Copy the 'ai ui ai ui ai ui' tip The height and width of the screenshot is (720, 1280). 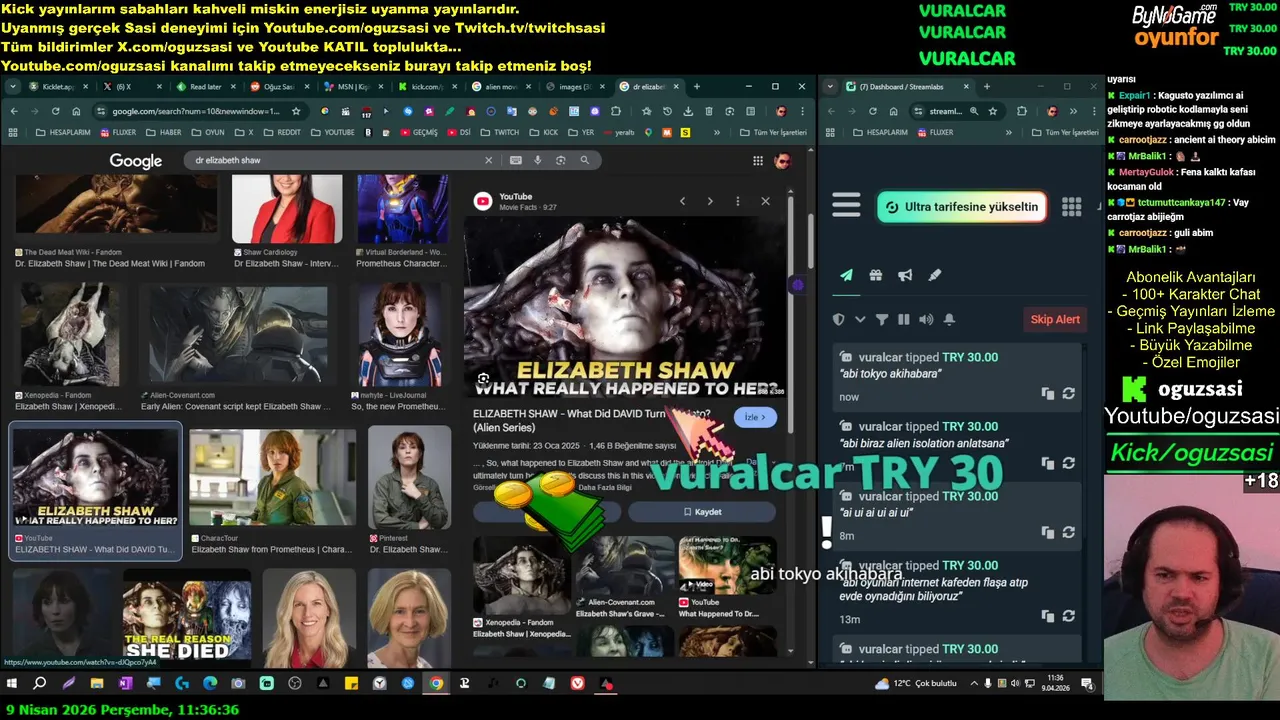[x=1047, y=533]
